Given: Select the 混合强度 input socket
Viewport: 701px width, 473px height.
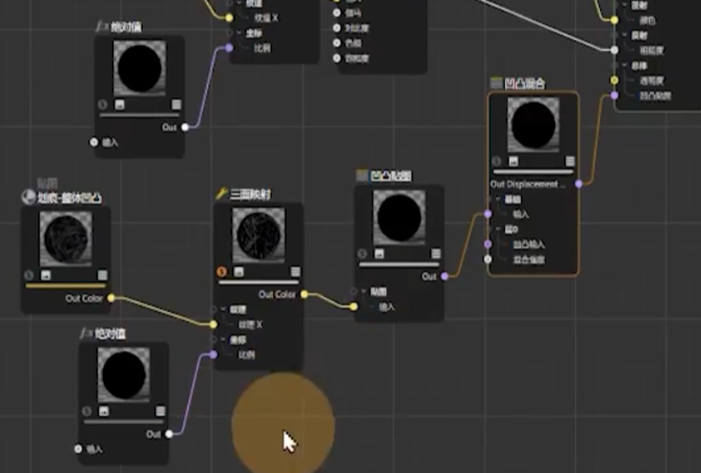Looking at the screenshot, I should pyautogui.click(x=488, y=259).
